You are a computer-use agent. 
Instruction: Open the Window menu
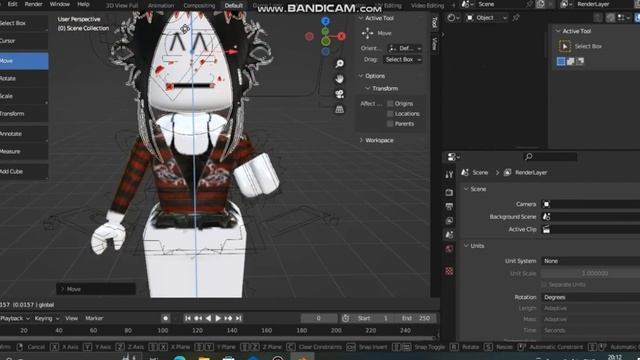coord(60,4)
